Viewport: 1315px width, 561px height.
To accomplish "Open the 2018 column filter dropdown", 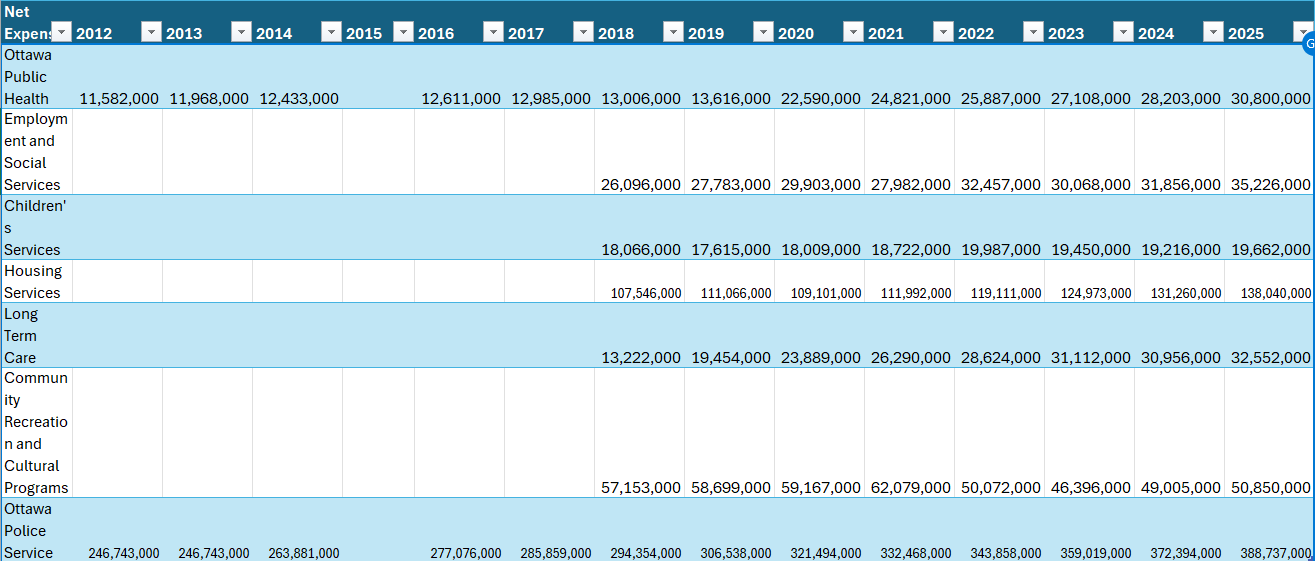I will (x=673, y=33).
